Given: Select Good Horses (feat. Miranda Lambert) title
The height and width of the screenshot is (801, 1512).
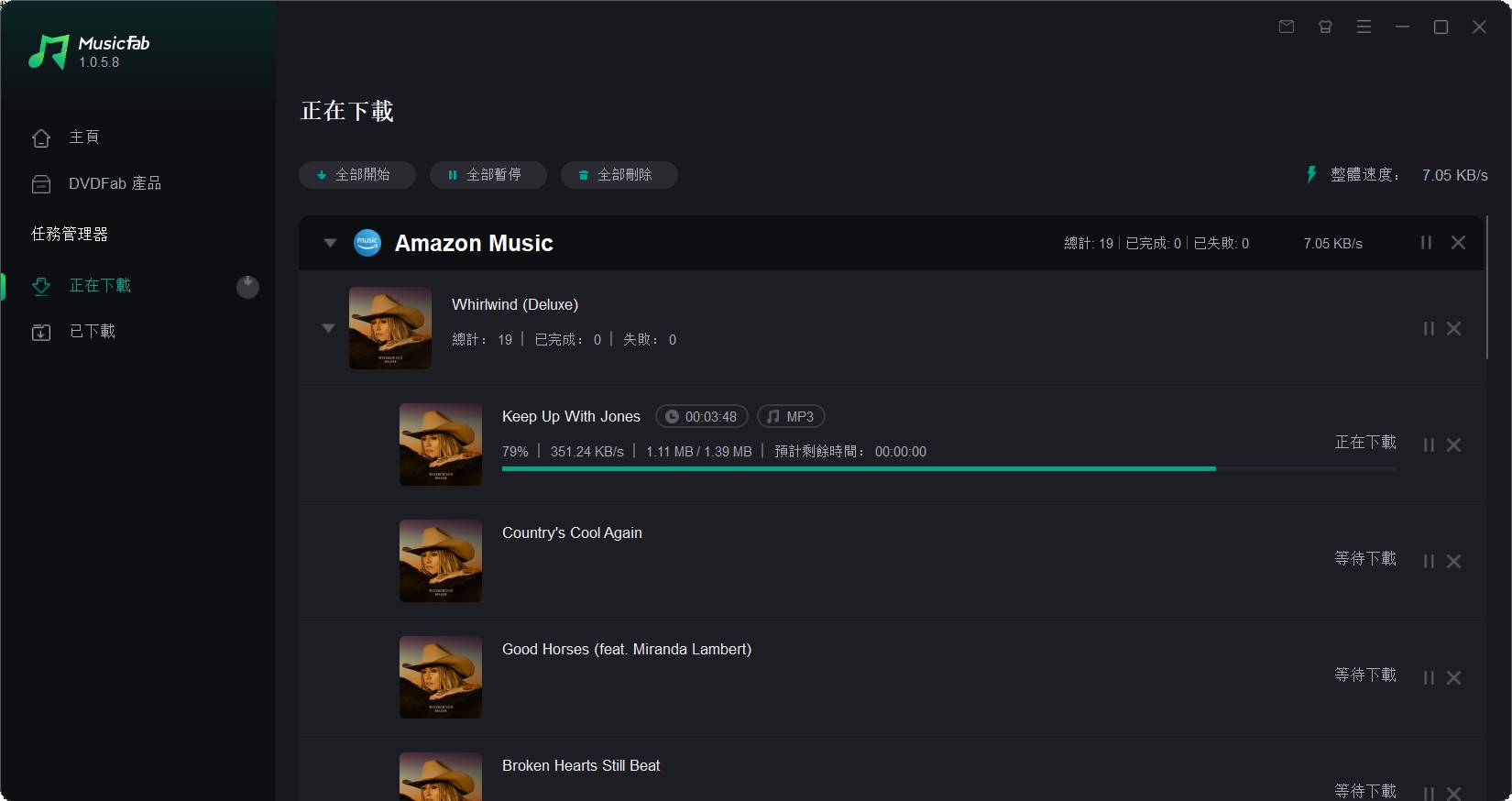Looking at the screenshot, I should pos(627,649).
